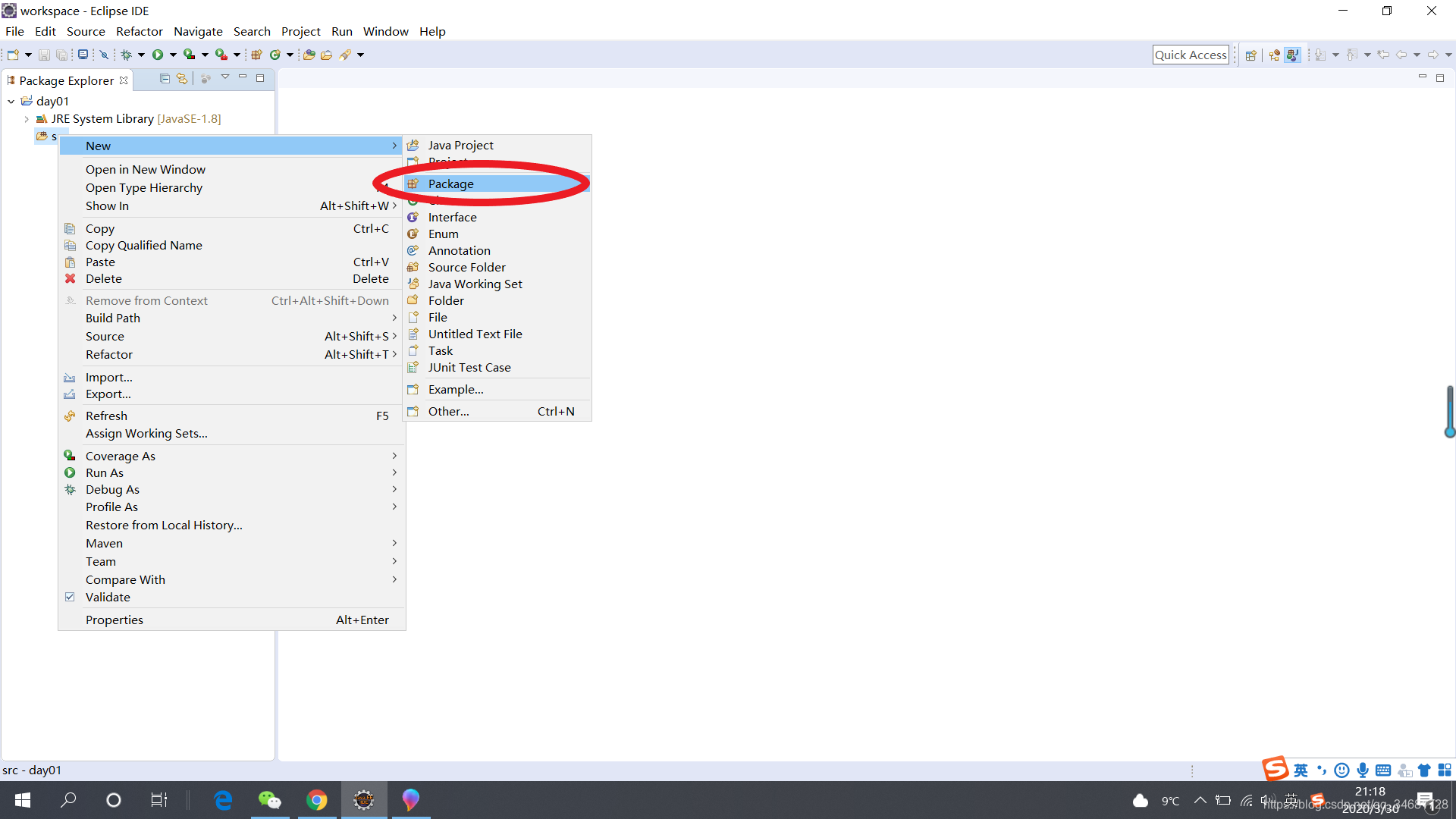Click Import... in the context menu
The width and height of the screenshot is (1456, 819).
[231, 377]
